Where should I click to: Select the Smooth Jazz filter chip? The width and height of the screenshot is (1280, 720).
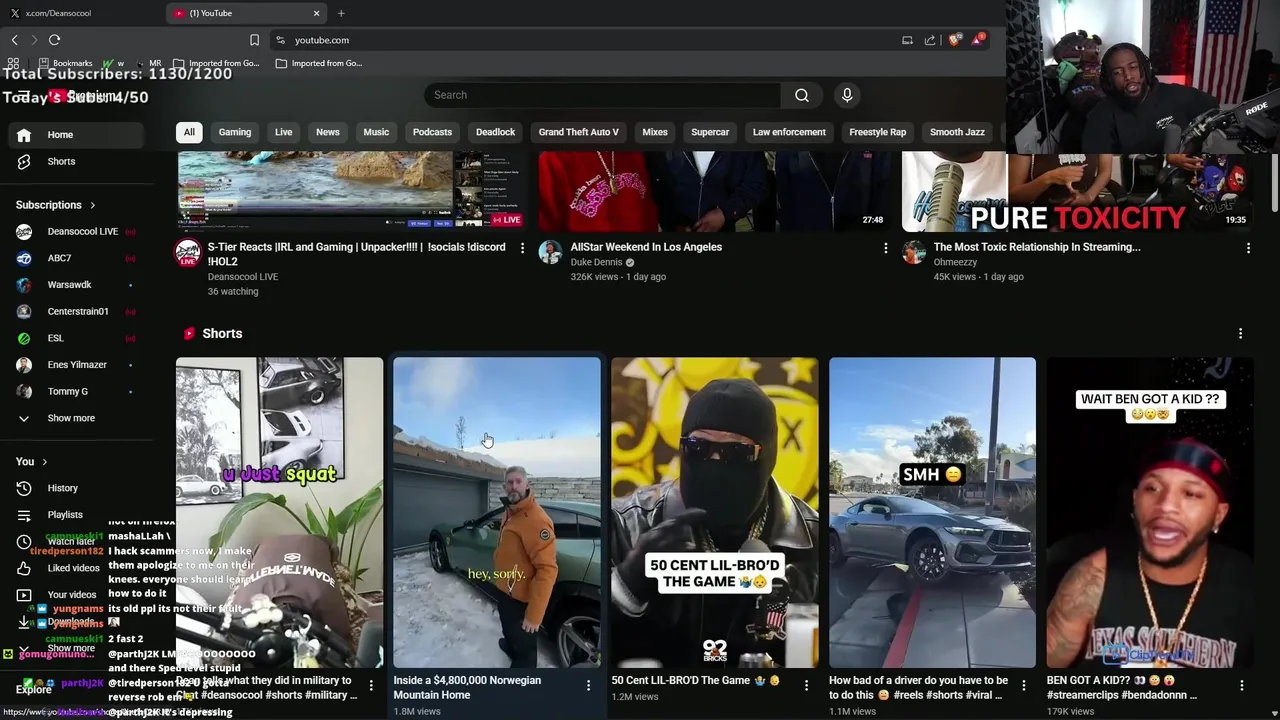(957, 132)
